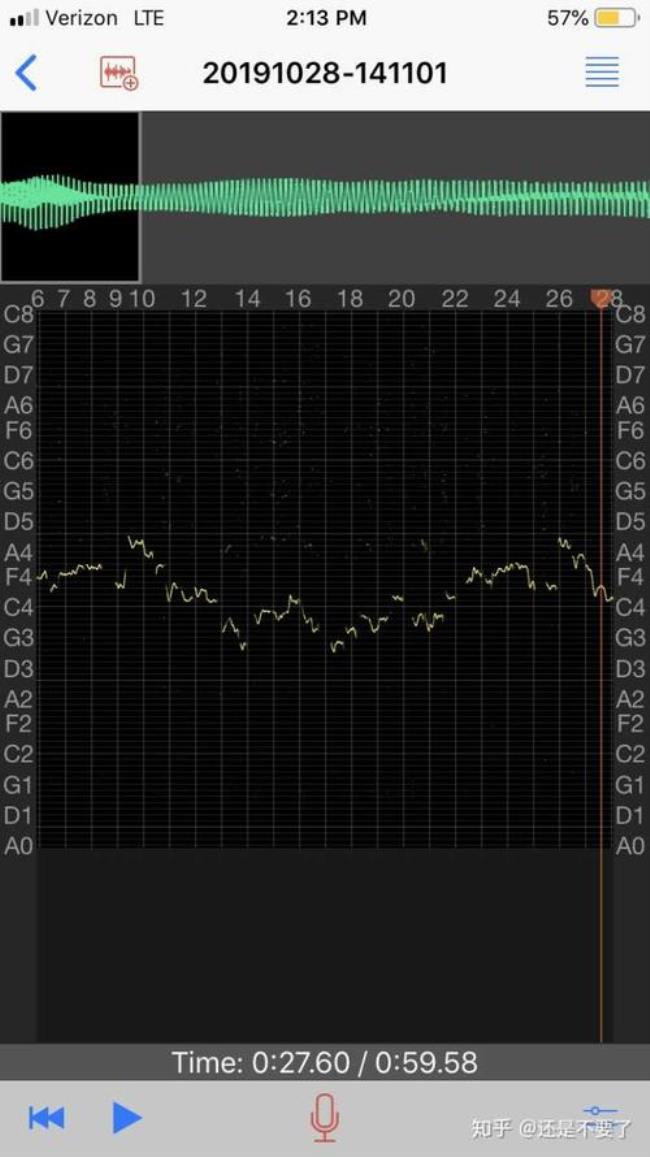Click the right C6 pitch label
This screenshot has width=650, height=1157.
(x=630, y=460)
